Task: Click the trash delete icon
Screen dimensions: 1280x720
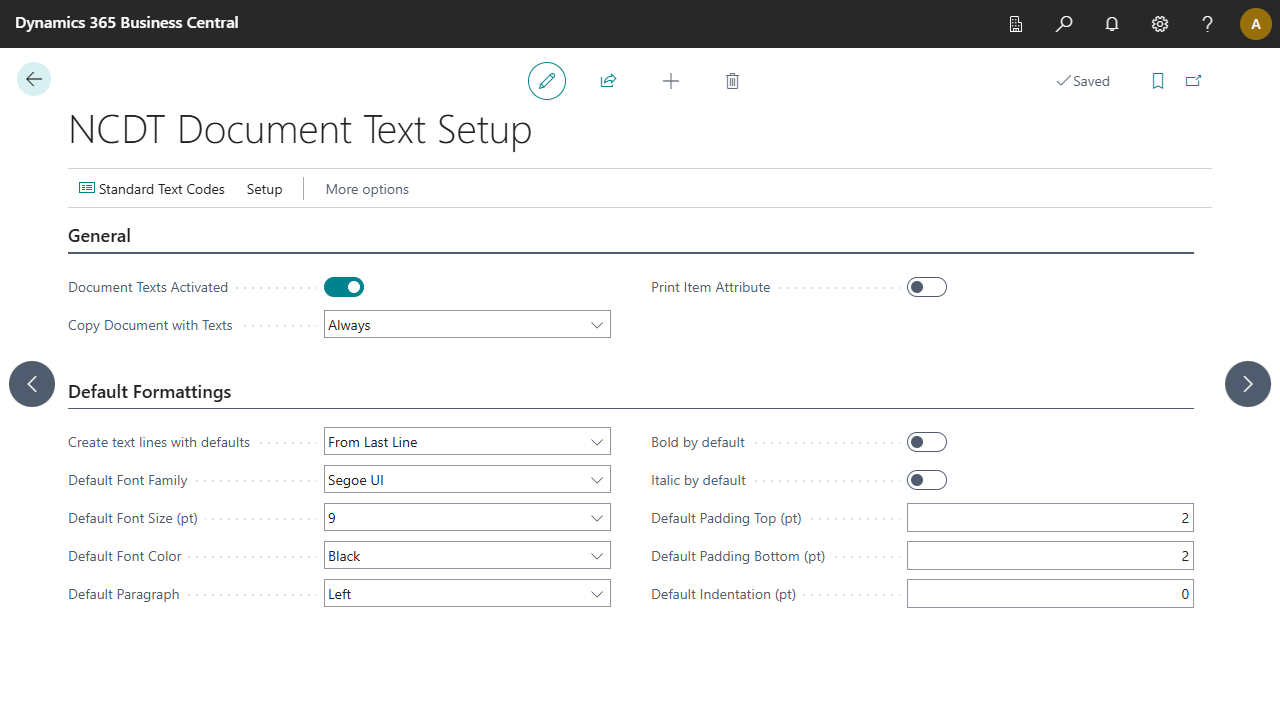Action: click(x=732, y=81)
